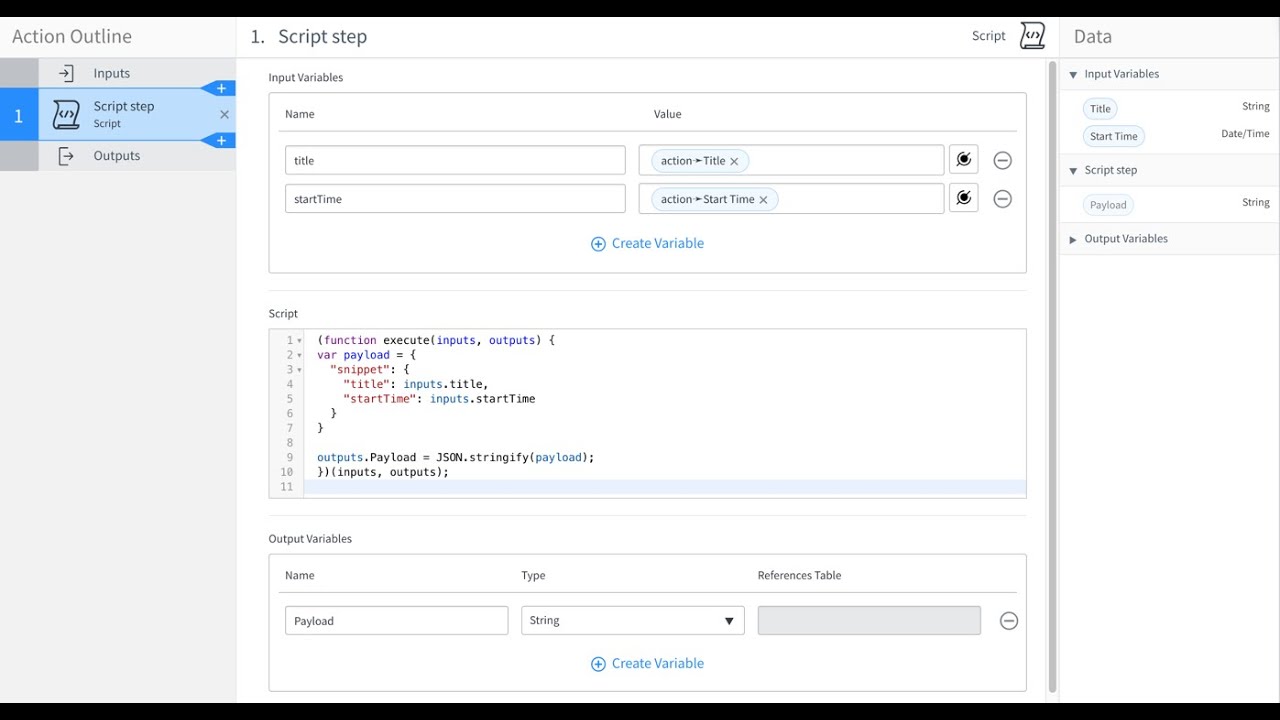Click the Start Time data pill
The image size is (1280, 720).
point(1113,136)
